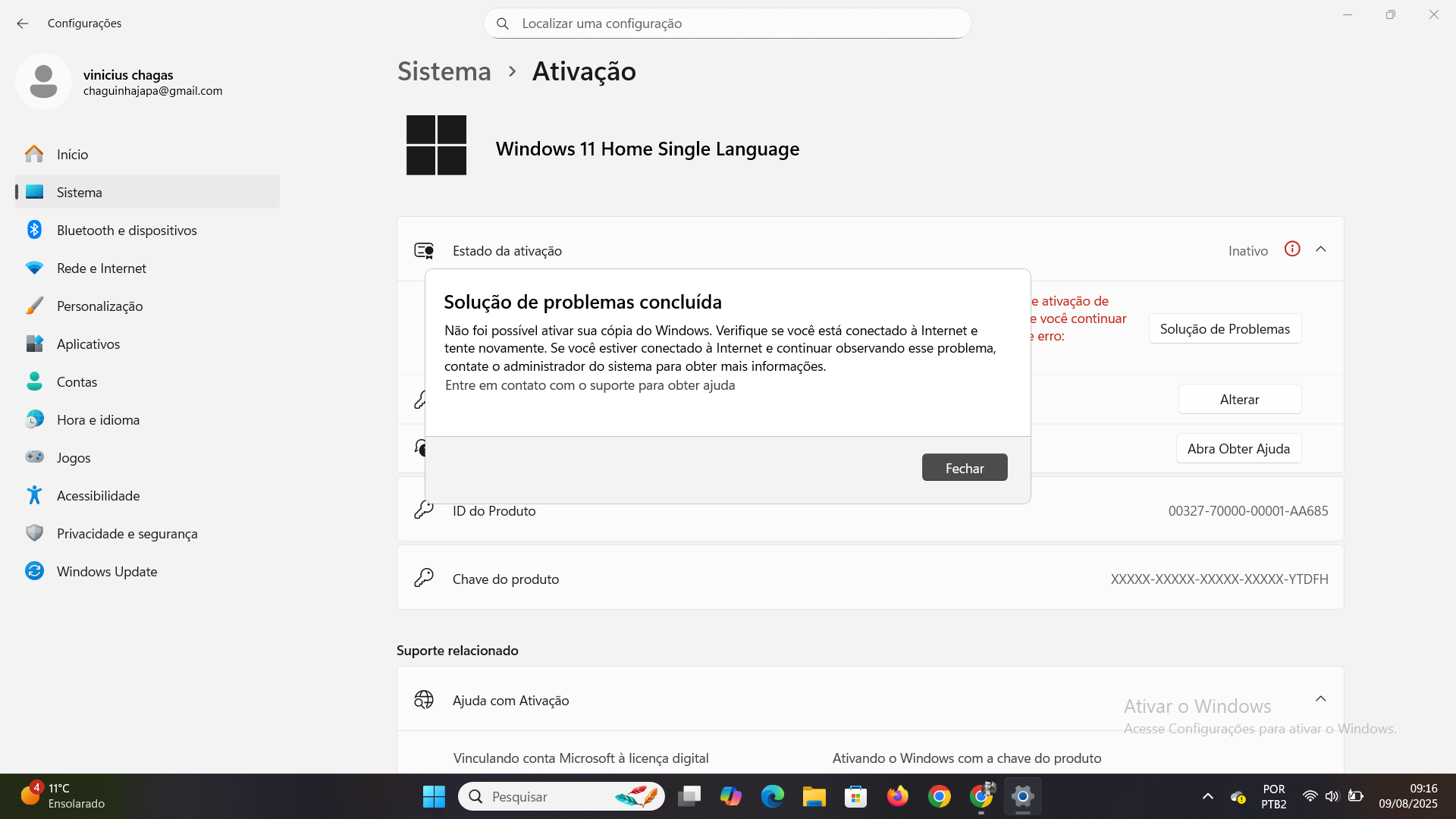Open the Windows Start menu

tap(434, 796)
